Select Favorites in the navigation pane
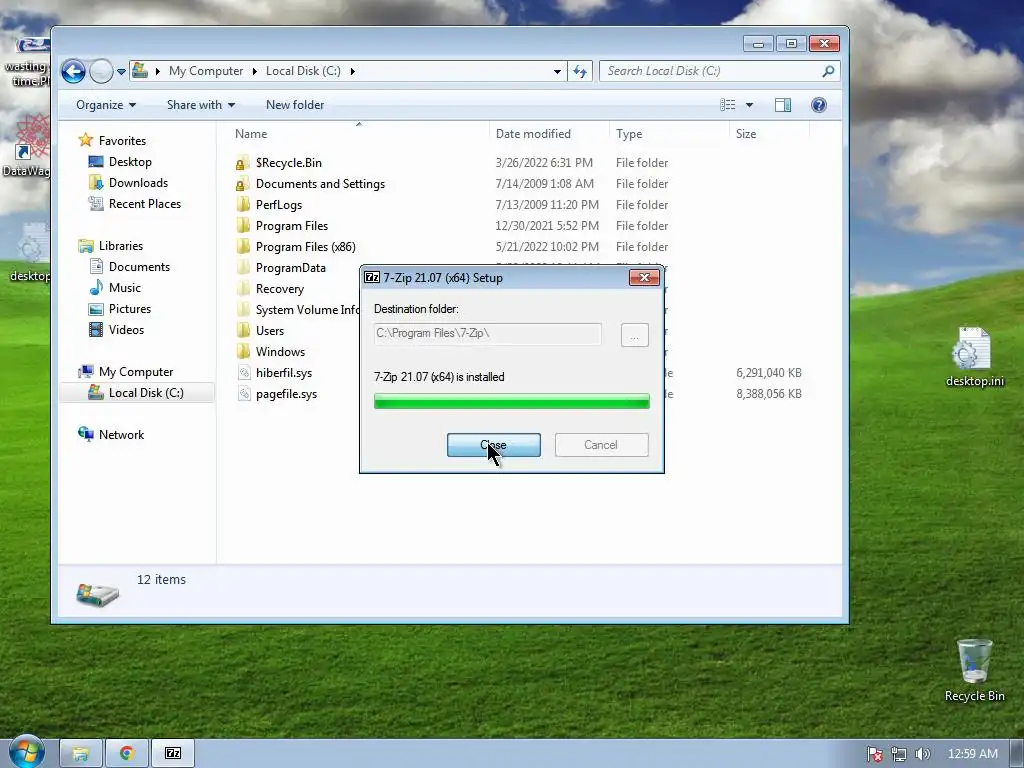The image size is (1024, 768). point(122,140)
